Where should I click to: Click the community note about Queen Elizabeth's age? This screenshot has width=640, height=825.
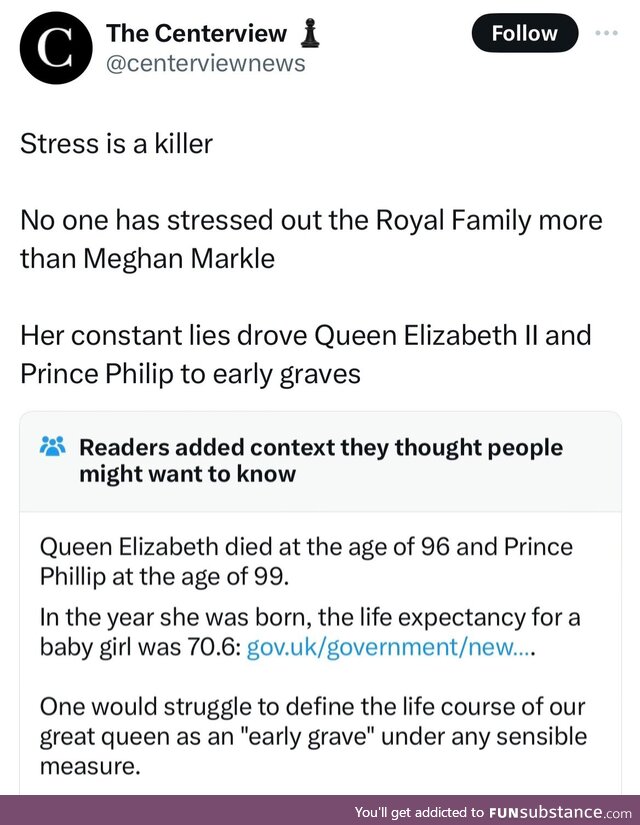point(306,561)
